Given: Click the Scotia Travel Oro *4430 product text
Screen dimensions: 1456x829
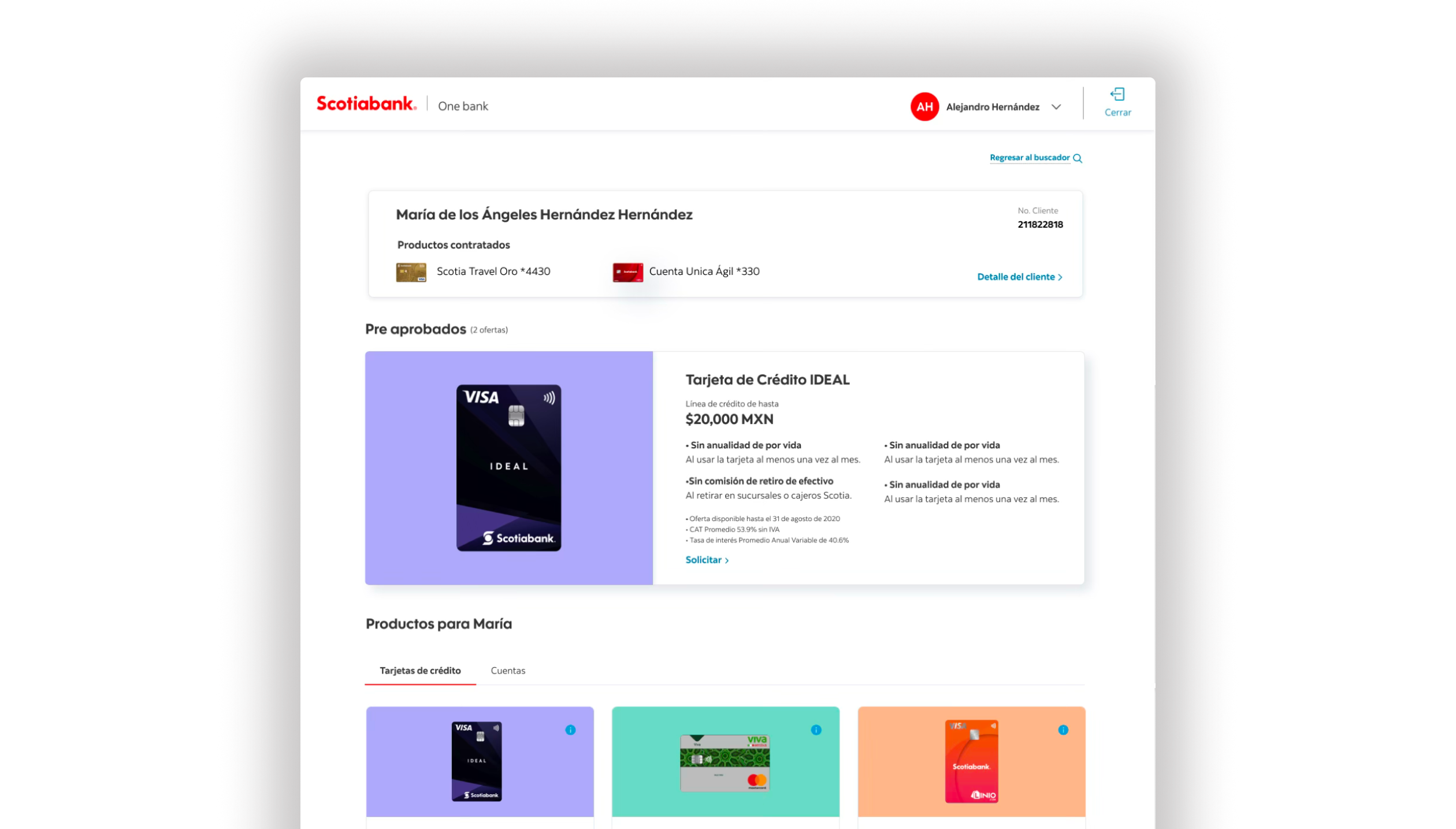Looking at the screenshot, I should click(493, 271).
